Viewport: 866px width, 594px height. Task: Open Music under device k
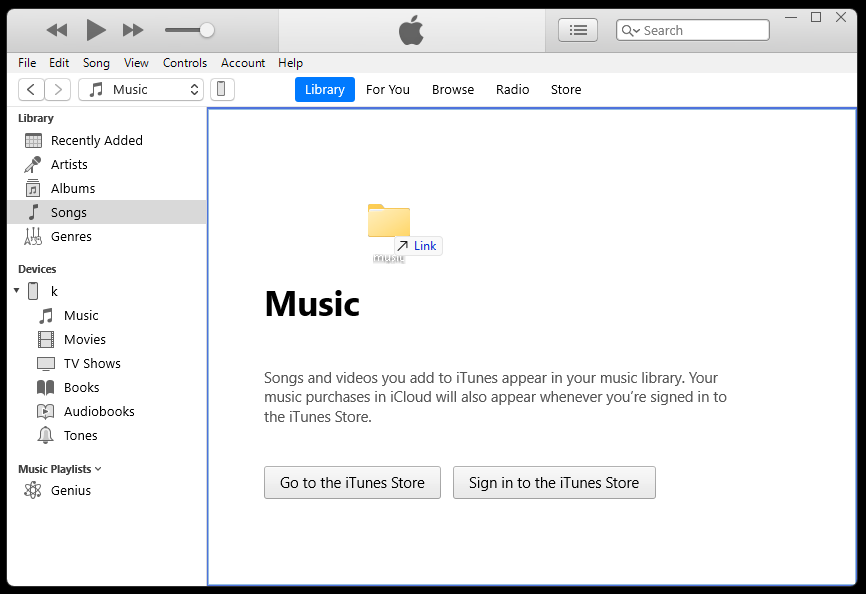(x=81, y=315)
